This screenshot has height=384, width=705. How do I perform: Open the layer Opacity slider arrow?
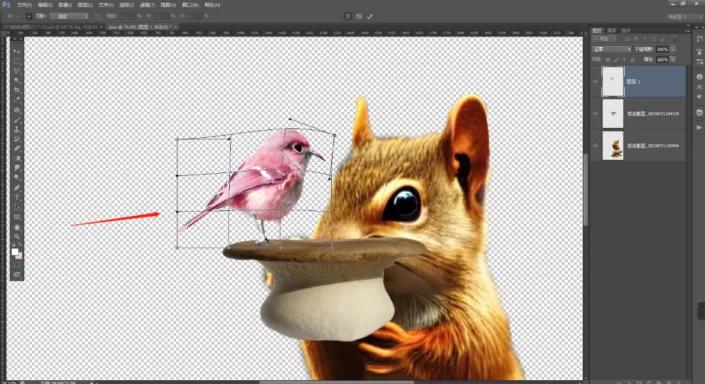[x=673, y=49]
